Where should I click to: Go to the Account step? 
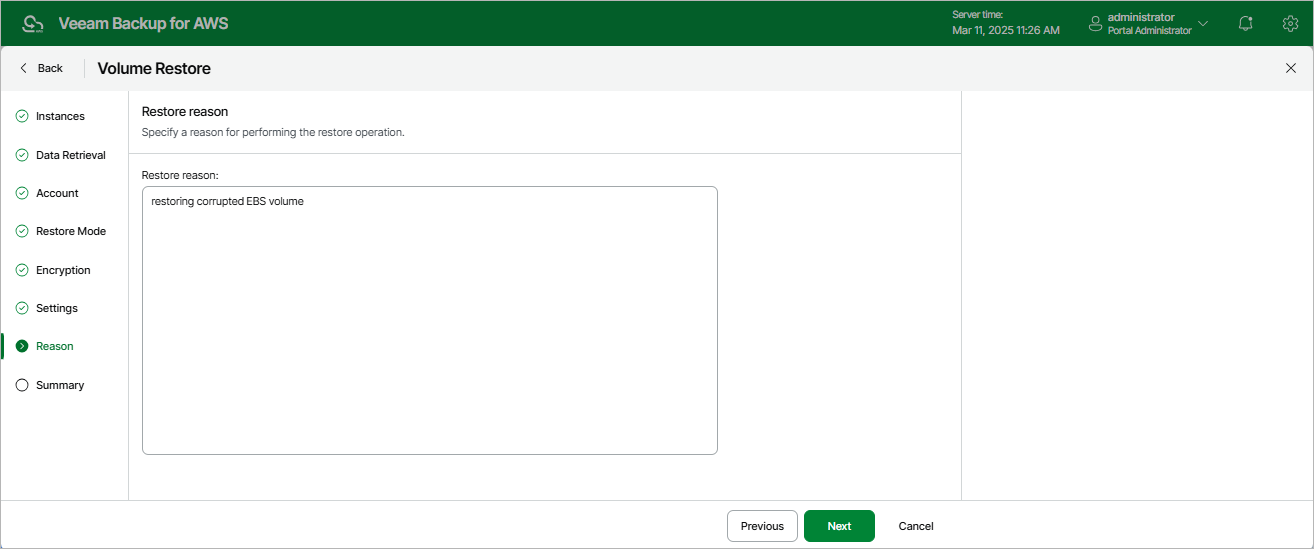tap(57, 193)
